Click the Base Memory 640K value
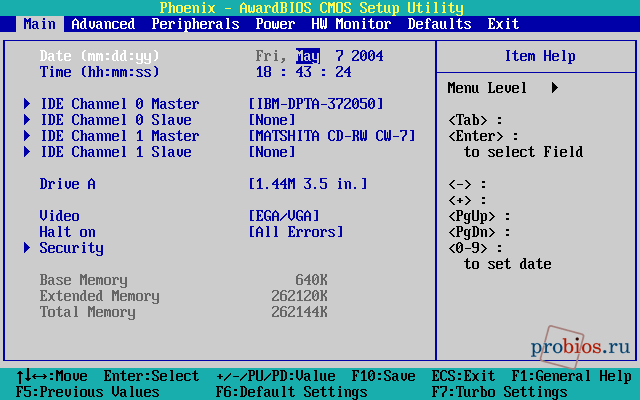Image resolution: width=640 pixels, height=400 pixels. click(311, 280)
